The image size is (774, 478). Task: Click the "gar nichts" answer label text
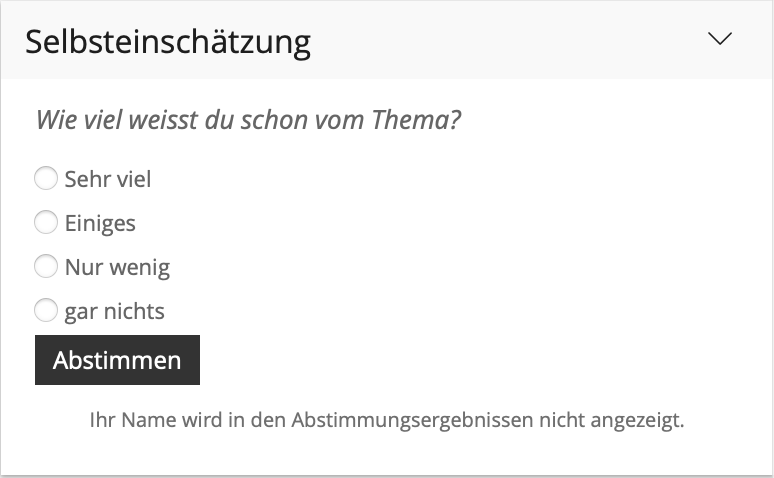(114, 312)
